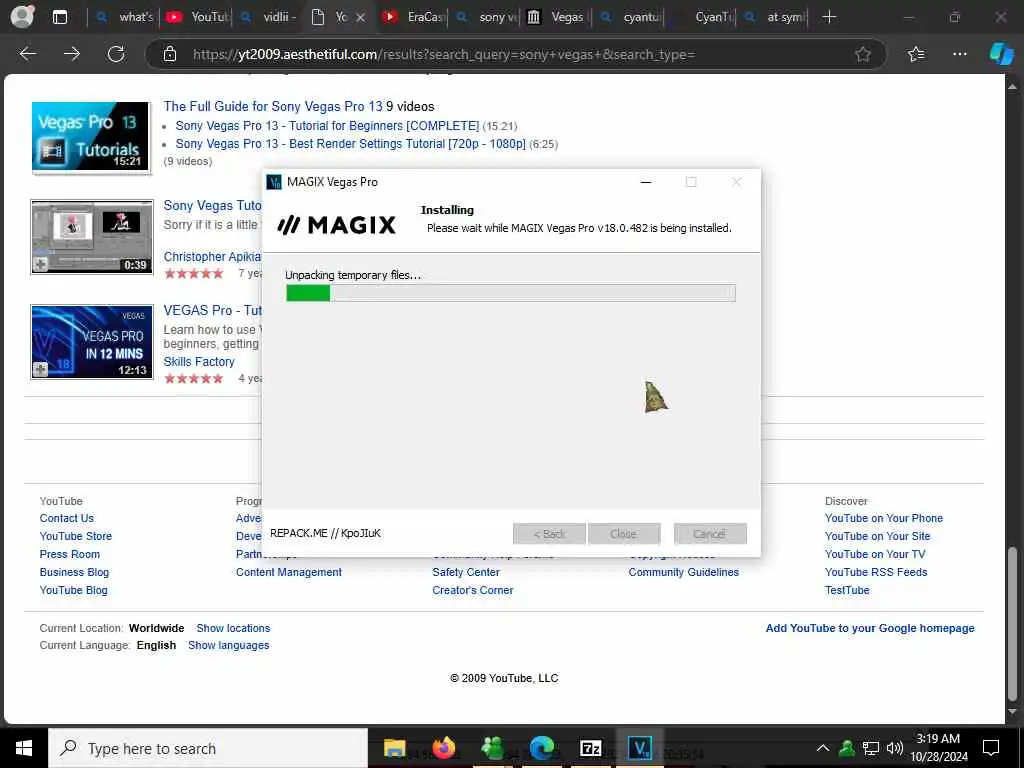Expand Show locations
Viewport: 1024px width, 768px height.
point(233,628)
